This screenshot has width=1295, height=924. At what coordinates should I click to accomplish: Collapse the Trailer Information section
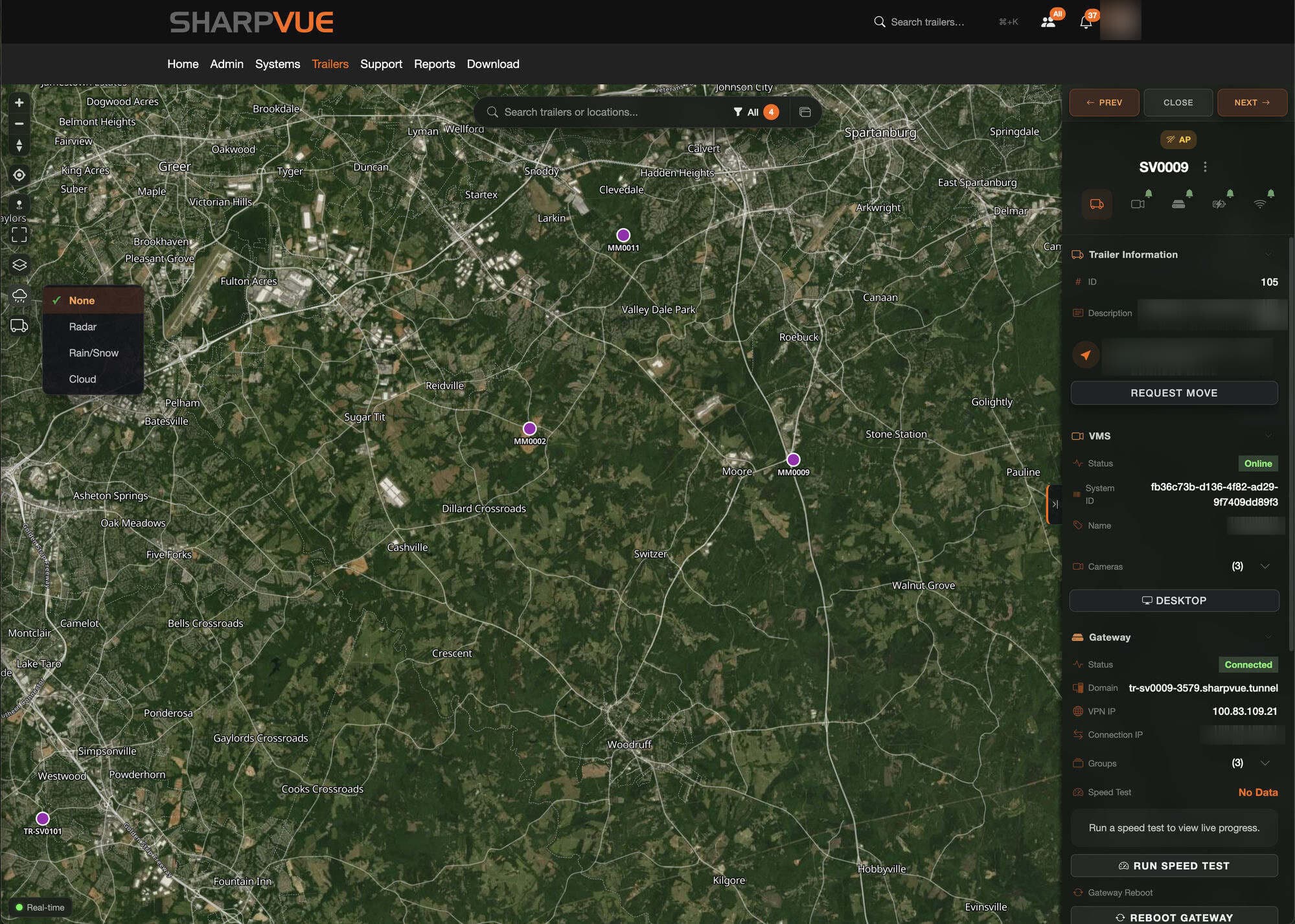pyautogui.click(x=1268, y=254)
